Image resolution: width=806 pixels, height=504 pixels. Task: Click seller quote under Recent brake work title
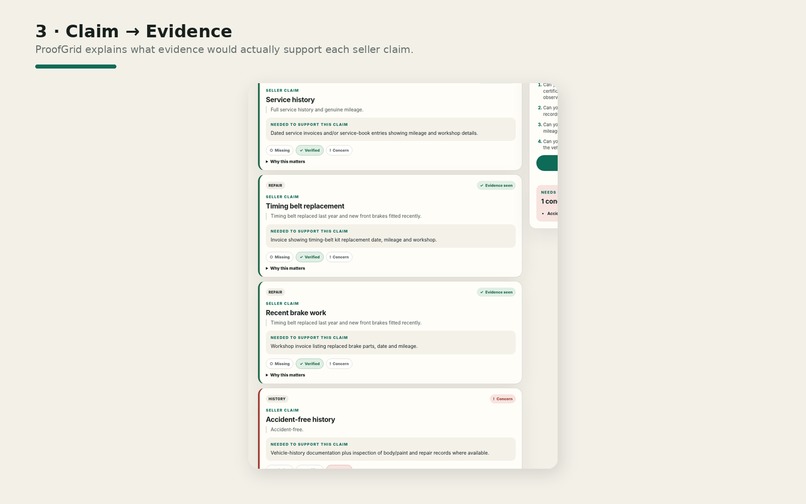point(346,323)
